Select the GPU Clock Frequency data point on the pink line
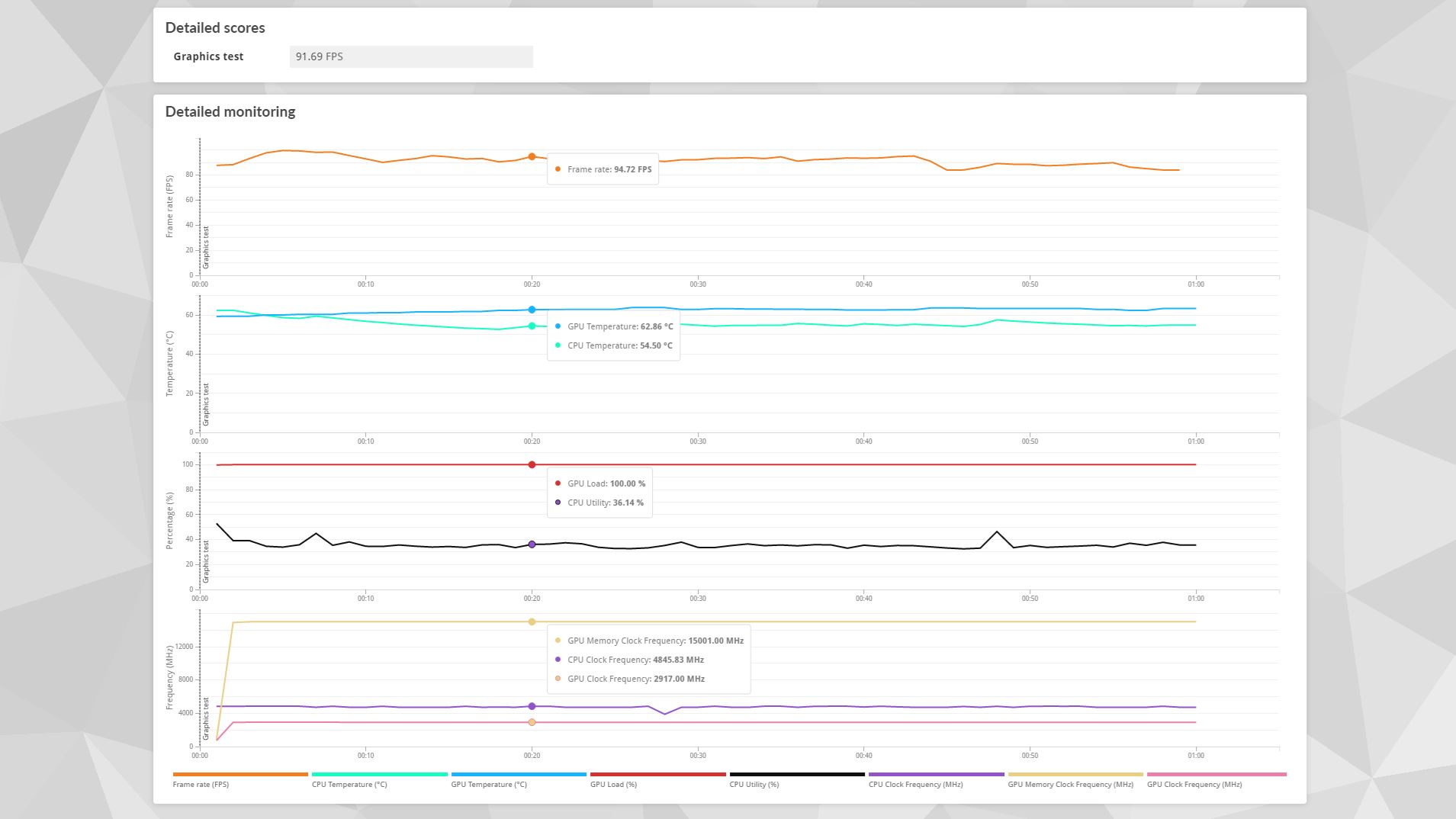The image size is (1456, 819). point(532,722)
